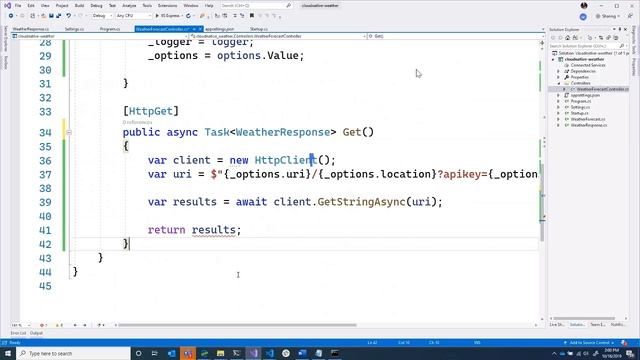Collapse the Controllers folder
The width and height of the screenshot is (640, 360).
tap(558, 83)
